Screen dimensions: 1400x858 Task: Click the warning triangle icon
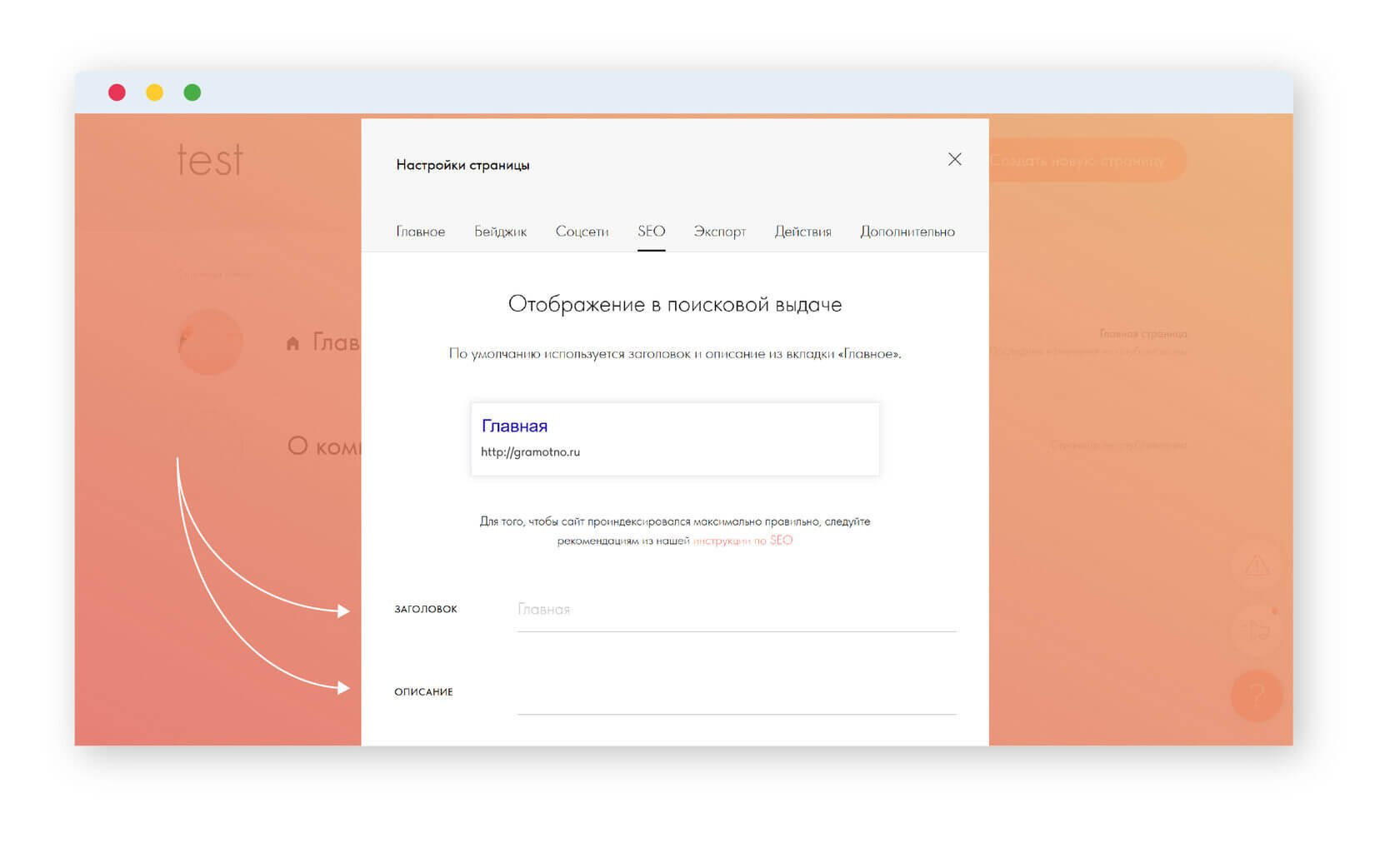pos(1257,566)
